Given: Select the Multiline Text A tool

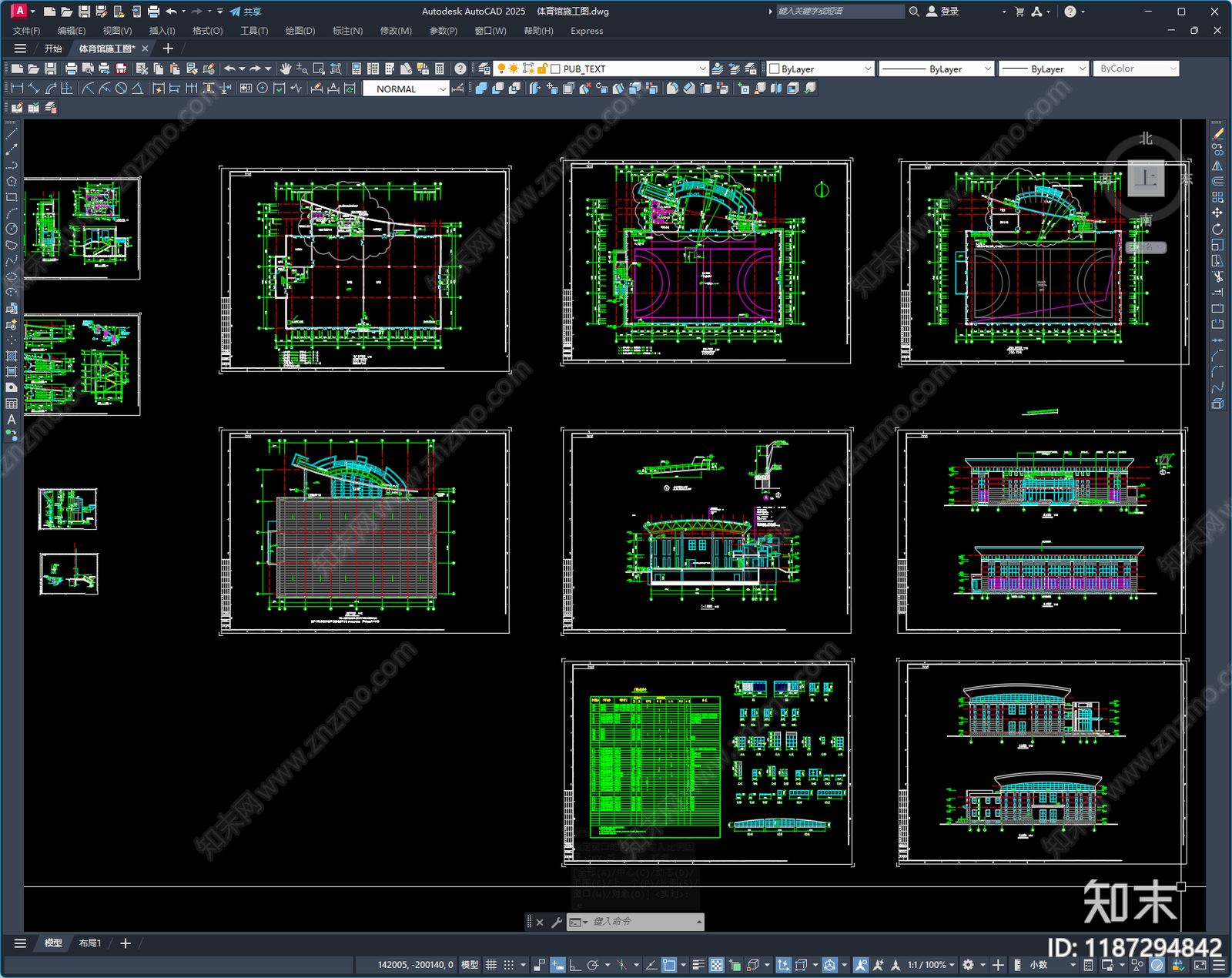Looking at the screenshot, I should (12, 420).
